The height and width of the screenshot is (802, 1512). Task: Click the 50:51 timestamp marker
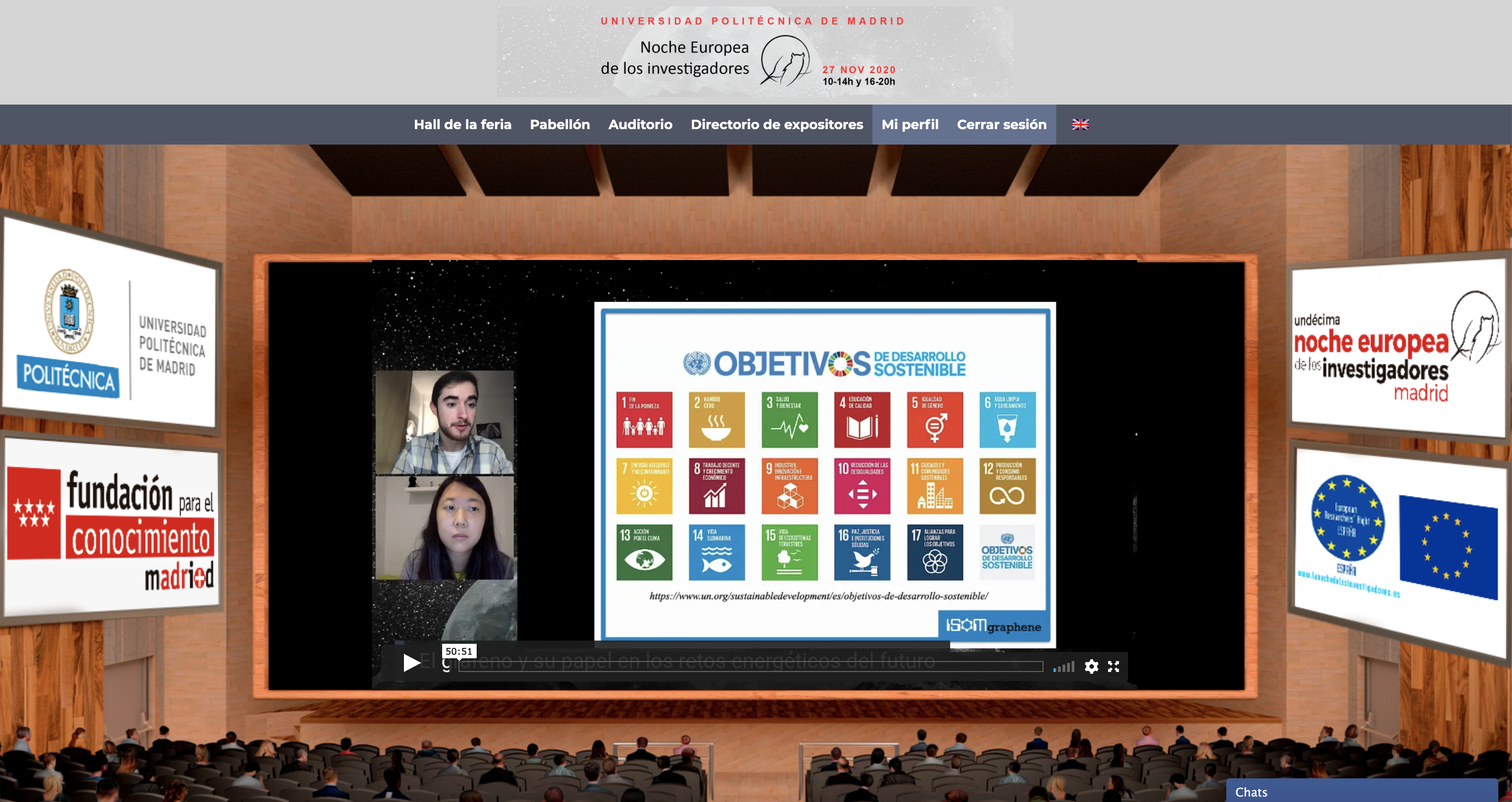pos(459,651)
